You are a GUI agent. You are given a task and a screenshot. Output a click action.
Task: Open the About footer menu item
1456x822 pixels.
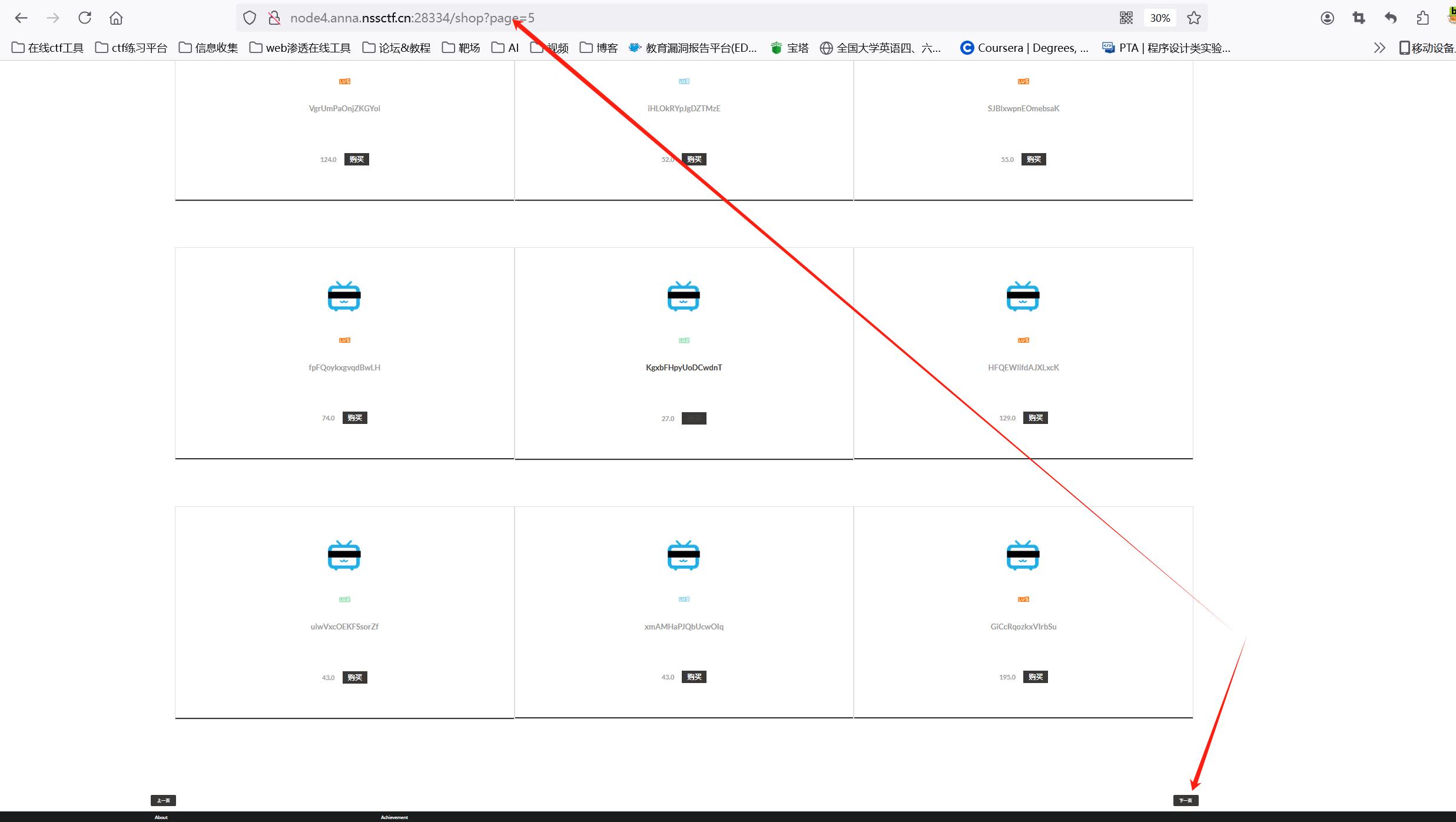click(161, 817)
